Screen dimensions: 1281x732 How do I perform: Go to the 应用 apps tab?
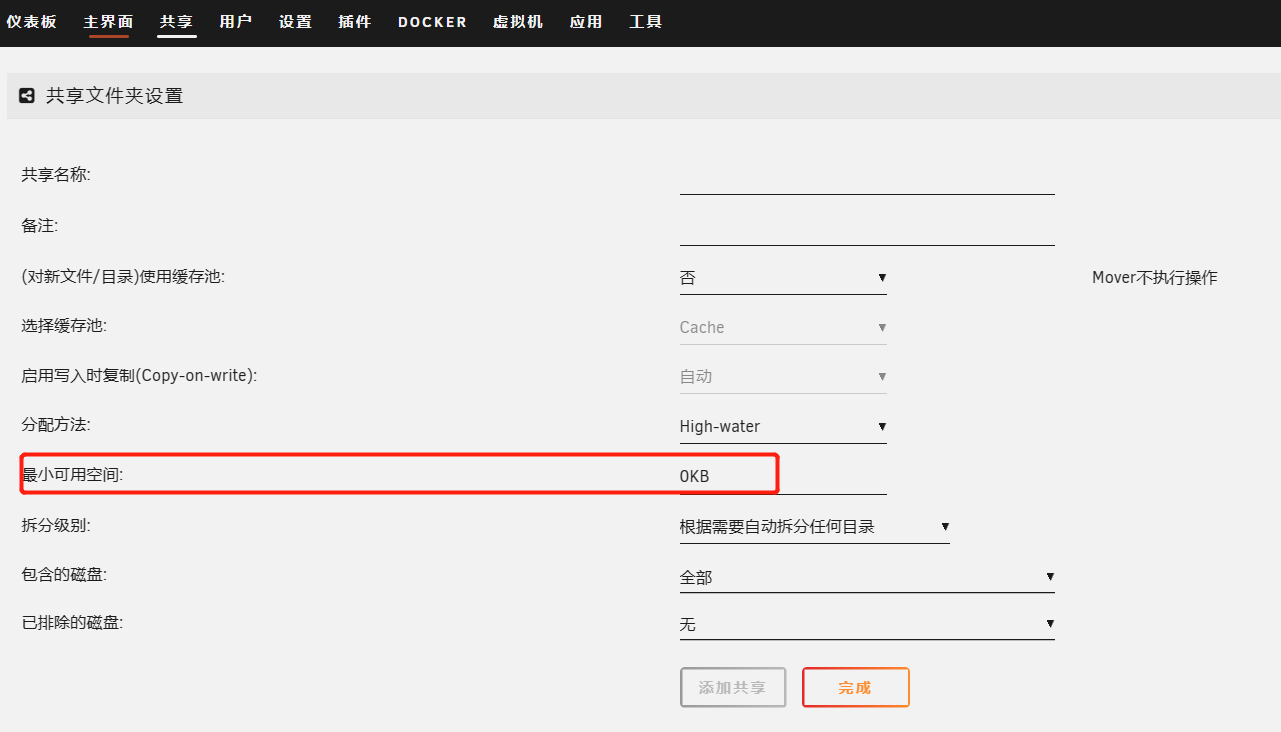(586, 21)
